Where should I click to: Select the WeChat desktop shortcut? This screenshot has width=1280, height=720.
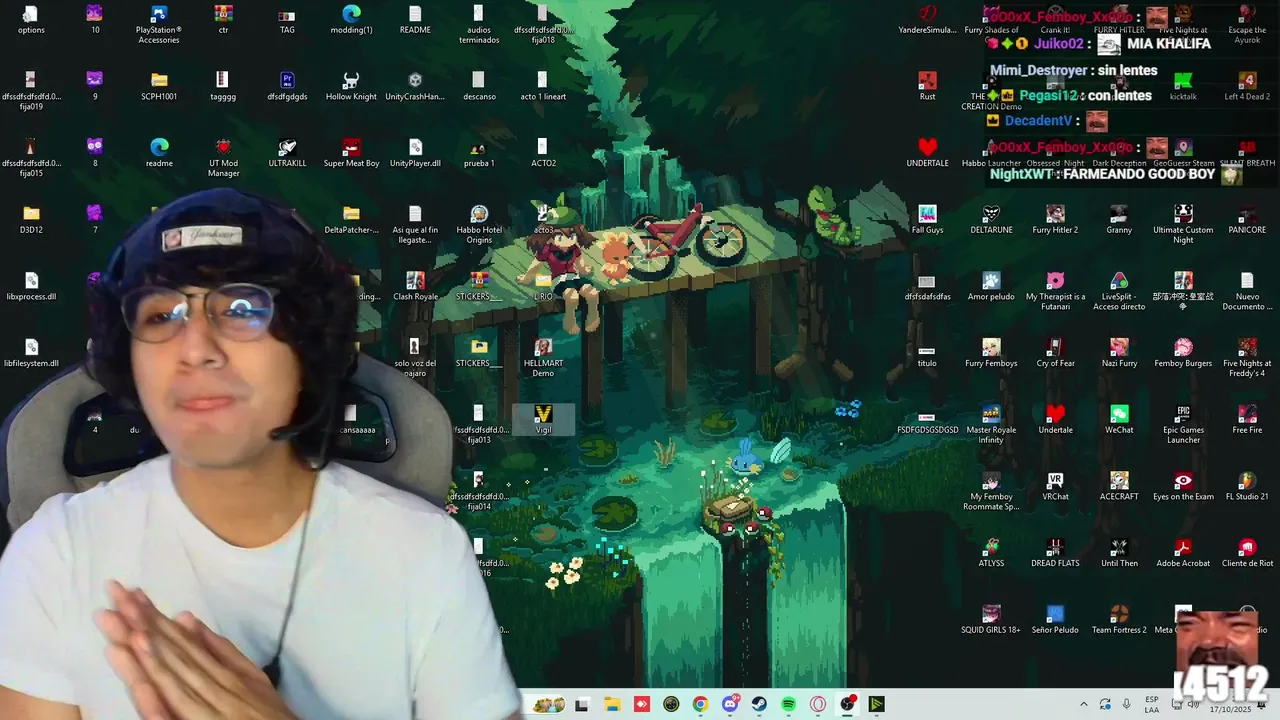coord(1119,420)
